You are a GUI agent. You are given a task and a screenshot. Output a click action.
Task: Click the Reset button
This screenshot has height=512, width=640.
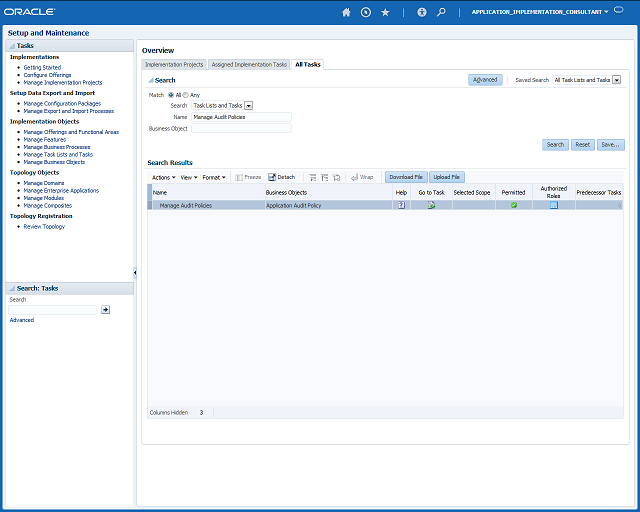pyautogui.click(x=582, y=145)
